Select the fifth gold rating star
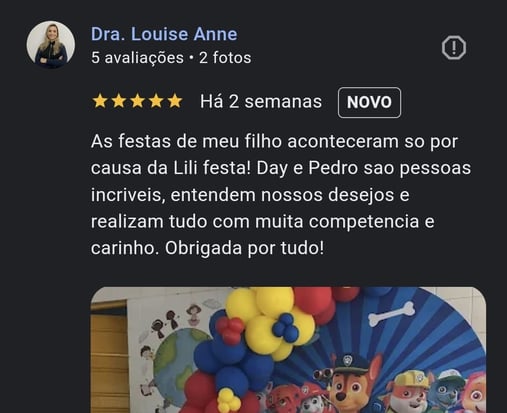Viewport: 507px width, 413px height. pos(175,101)
